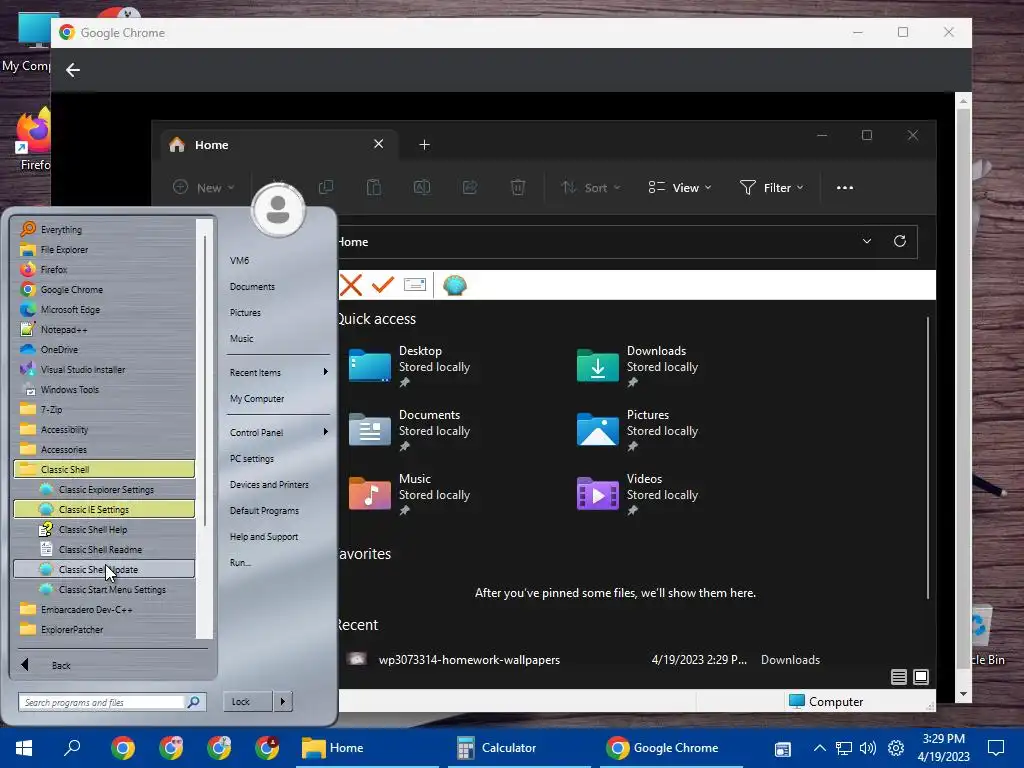This screenshot has height=768, width=1024.
Task: Click Run... in the start menu
Action: (240, 562)
